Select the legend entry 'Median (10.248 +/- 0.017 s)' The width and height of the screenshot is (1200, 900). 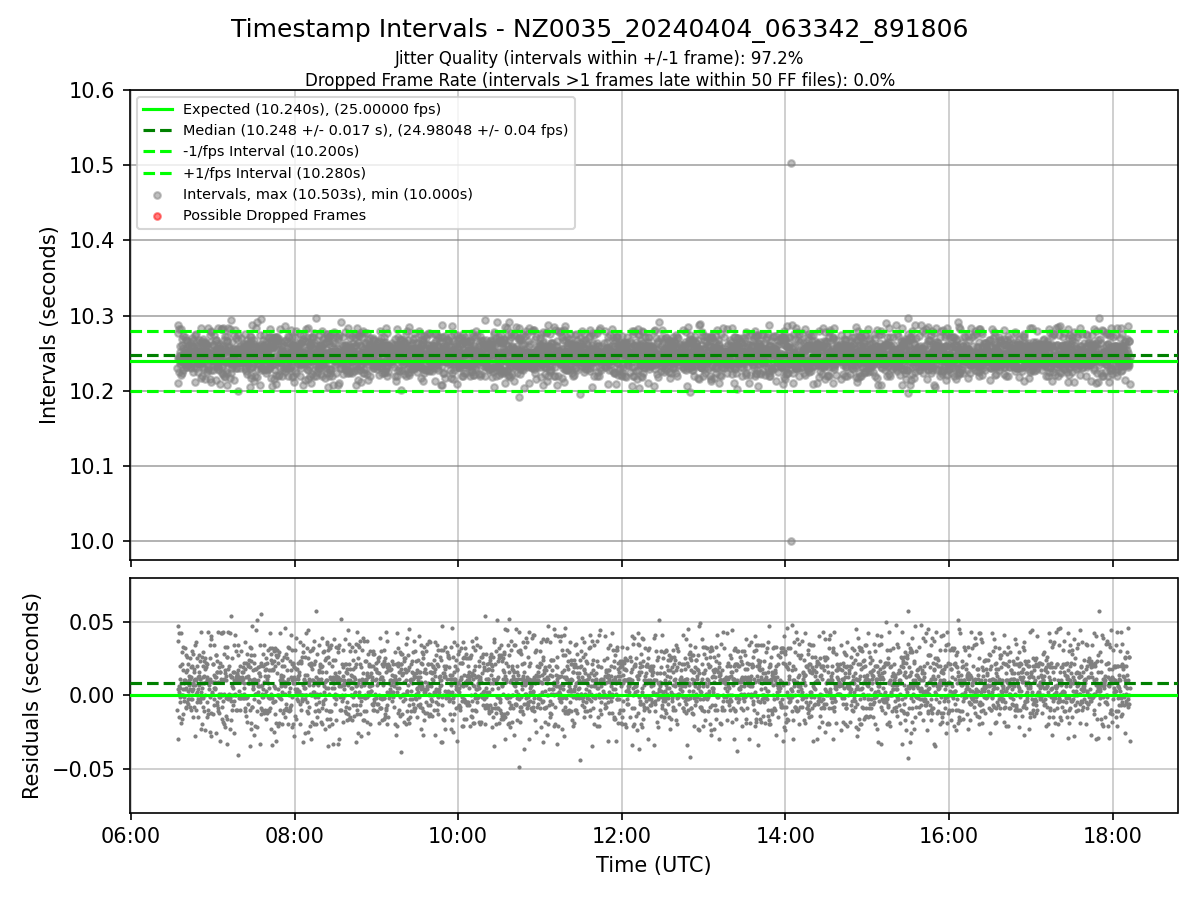(375, 130)
